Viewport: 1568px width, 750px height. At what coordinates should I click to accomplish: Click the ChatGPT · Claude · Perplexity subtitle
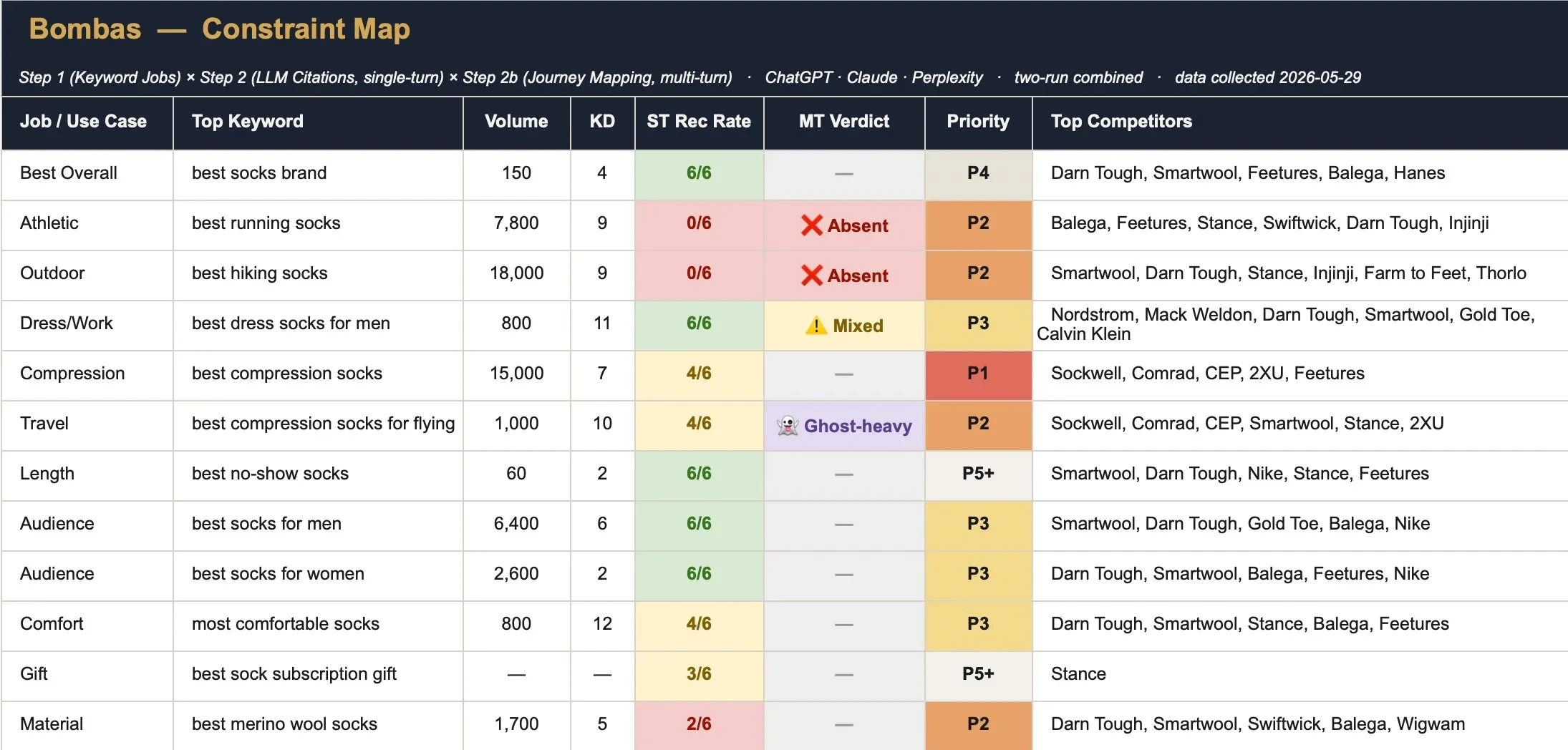[873, 77]
